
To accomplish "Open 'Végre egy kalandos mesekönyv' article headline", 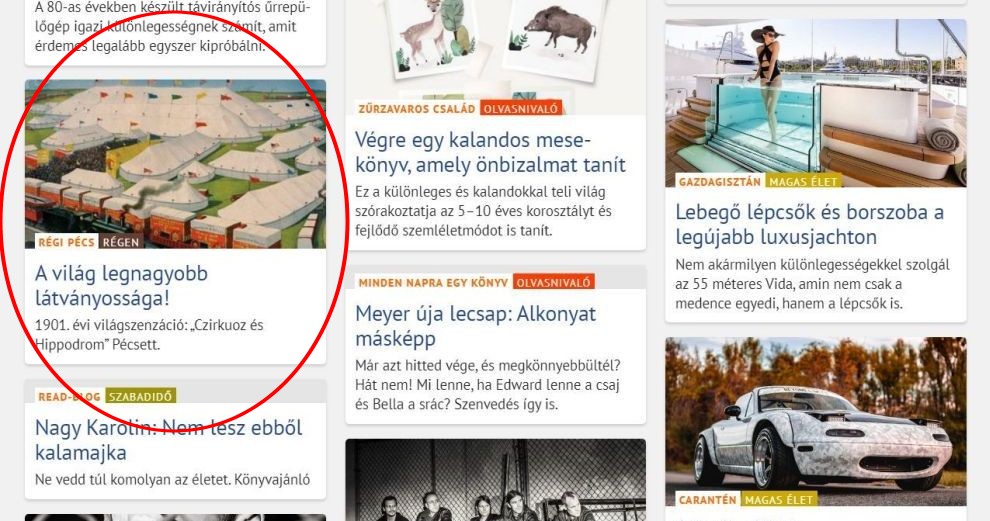I will [490, 152].
